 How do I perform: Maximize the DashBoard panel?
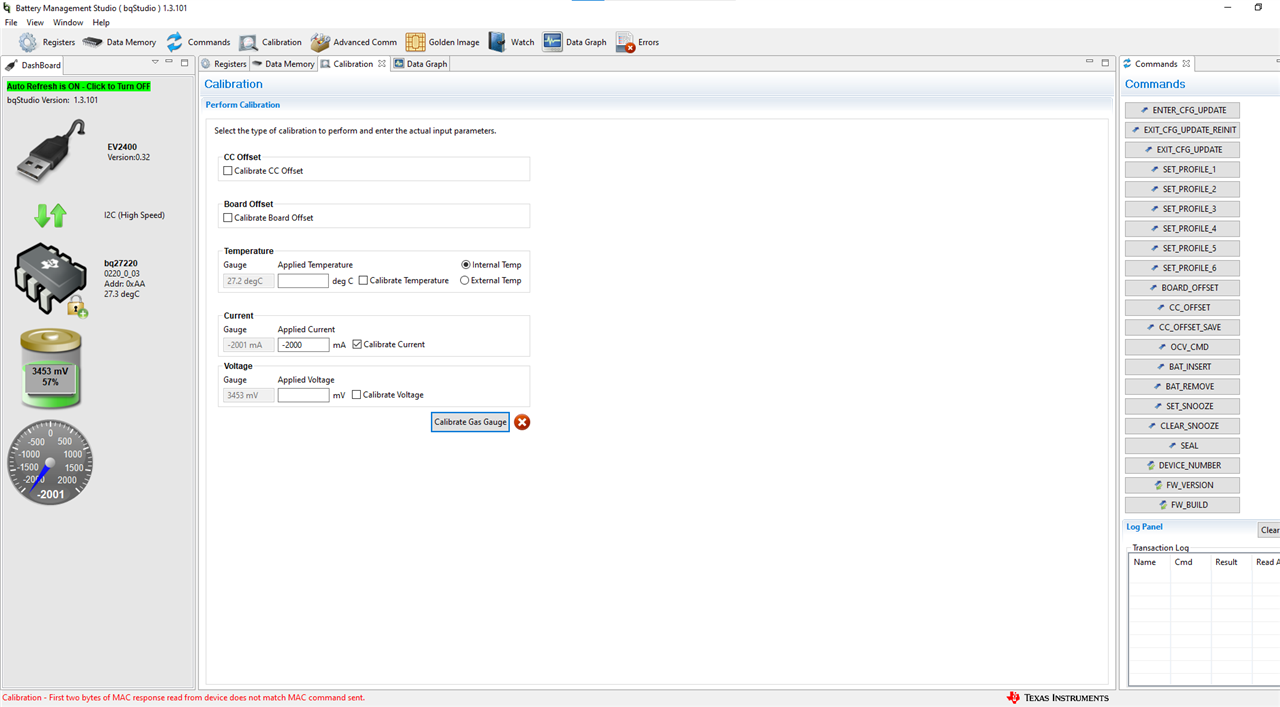[185, 62]
